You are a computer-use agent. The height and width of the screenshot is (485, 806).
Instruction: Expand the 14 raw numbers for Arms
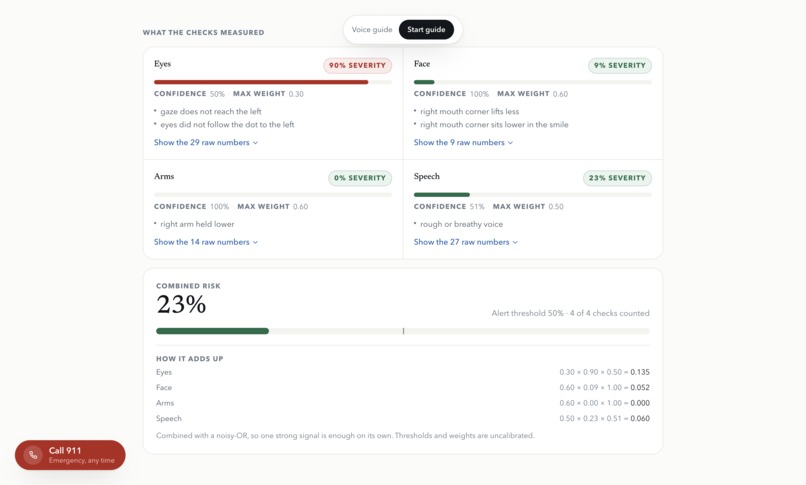pyautogui.click(x=206, y=242)
